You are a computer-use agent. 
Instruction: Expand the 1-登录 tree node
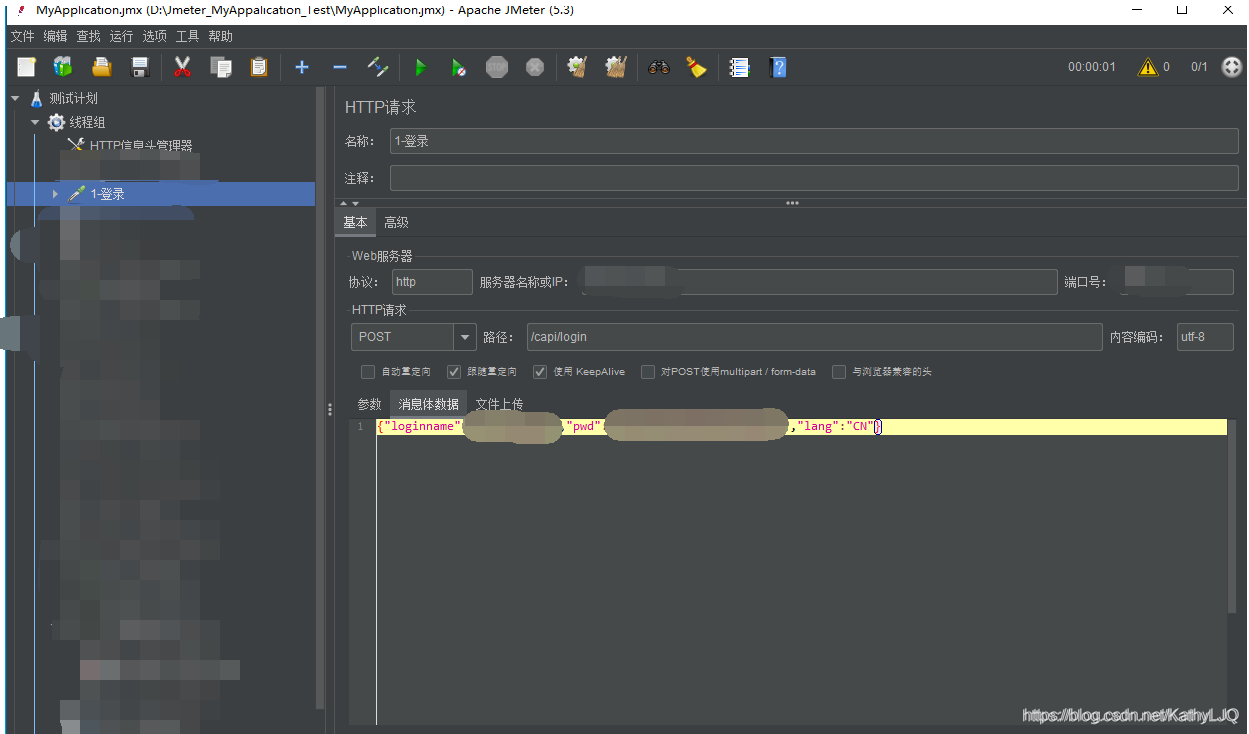pos(56,193)
